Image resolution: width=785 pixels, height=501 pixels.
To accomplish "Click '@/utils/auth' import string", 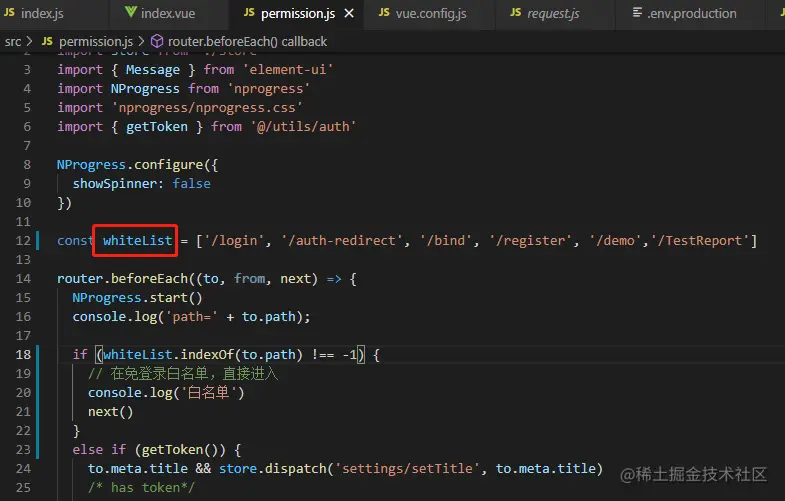I will pos(303,127).
